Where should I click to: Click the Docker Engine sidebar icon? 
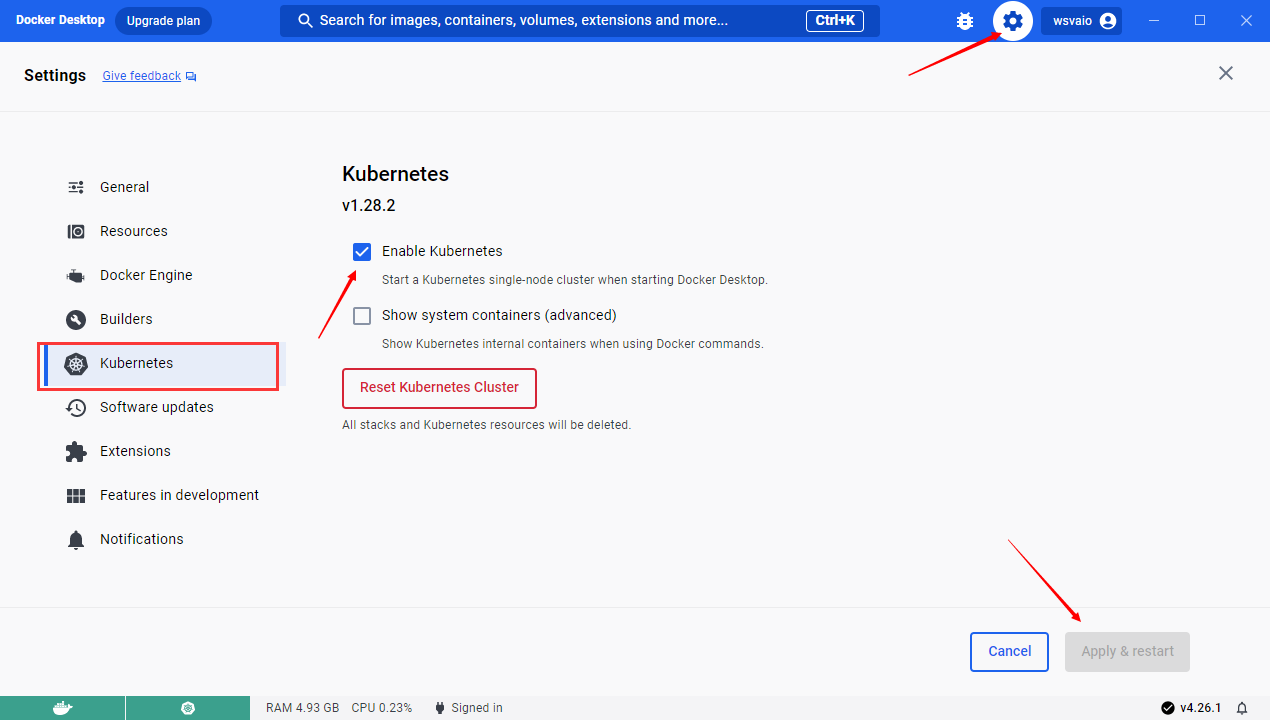point(76,275)
